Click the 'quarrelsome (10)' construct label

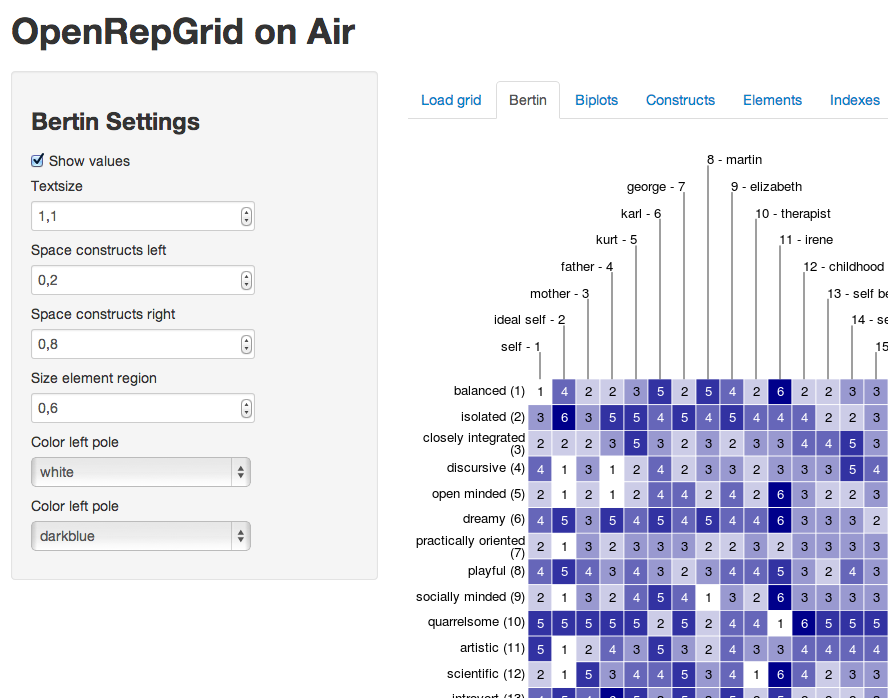pyautogui.click(x=476, y=622)
